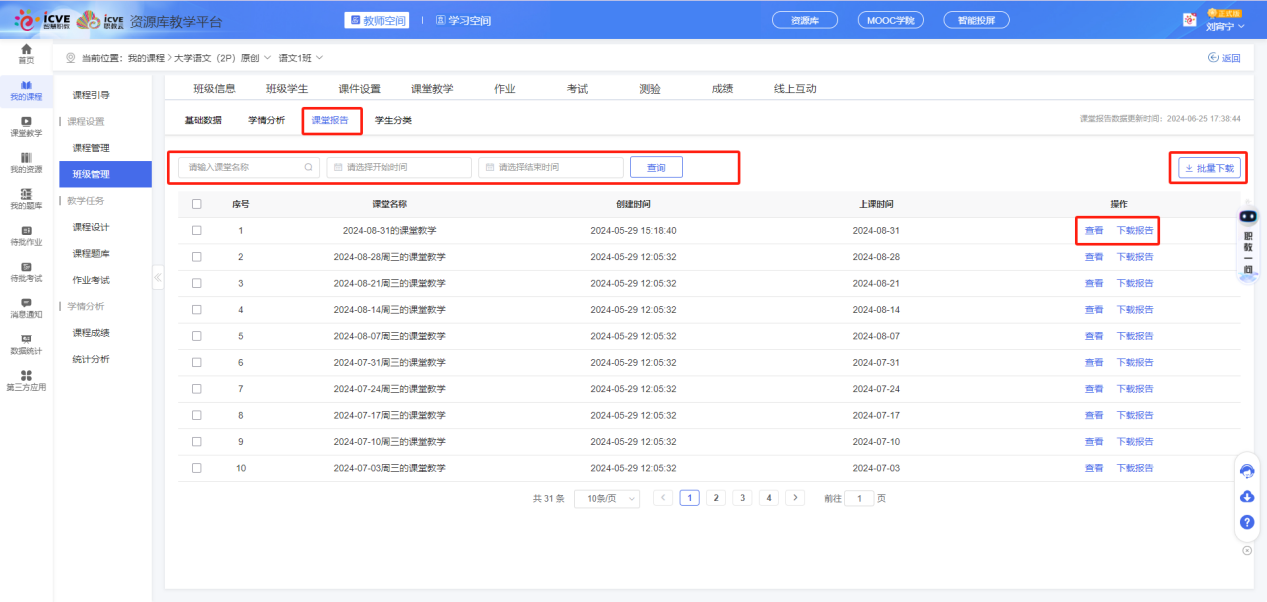Select the header checkbox to select all rows

pos(197,204)
